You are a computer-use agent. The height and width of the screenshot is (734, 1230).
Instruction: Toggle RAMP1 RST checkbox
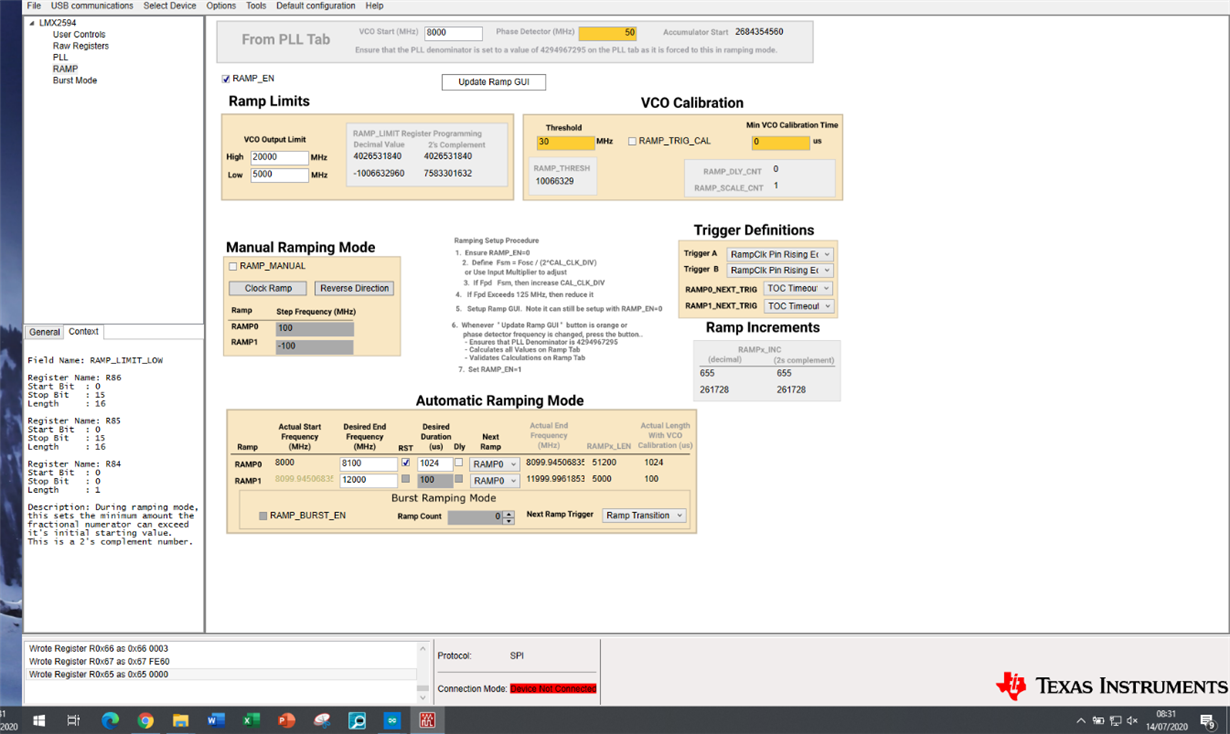click(x=405, y=479)
